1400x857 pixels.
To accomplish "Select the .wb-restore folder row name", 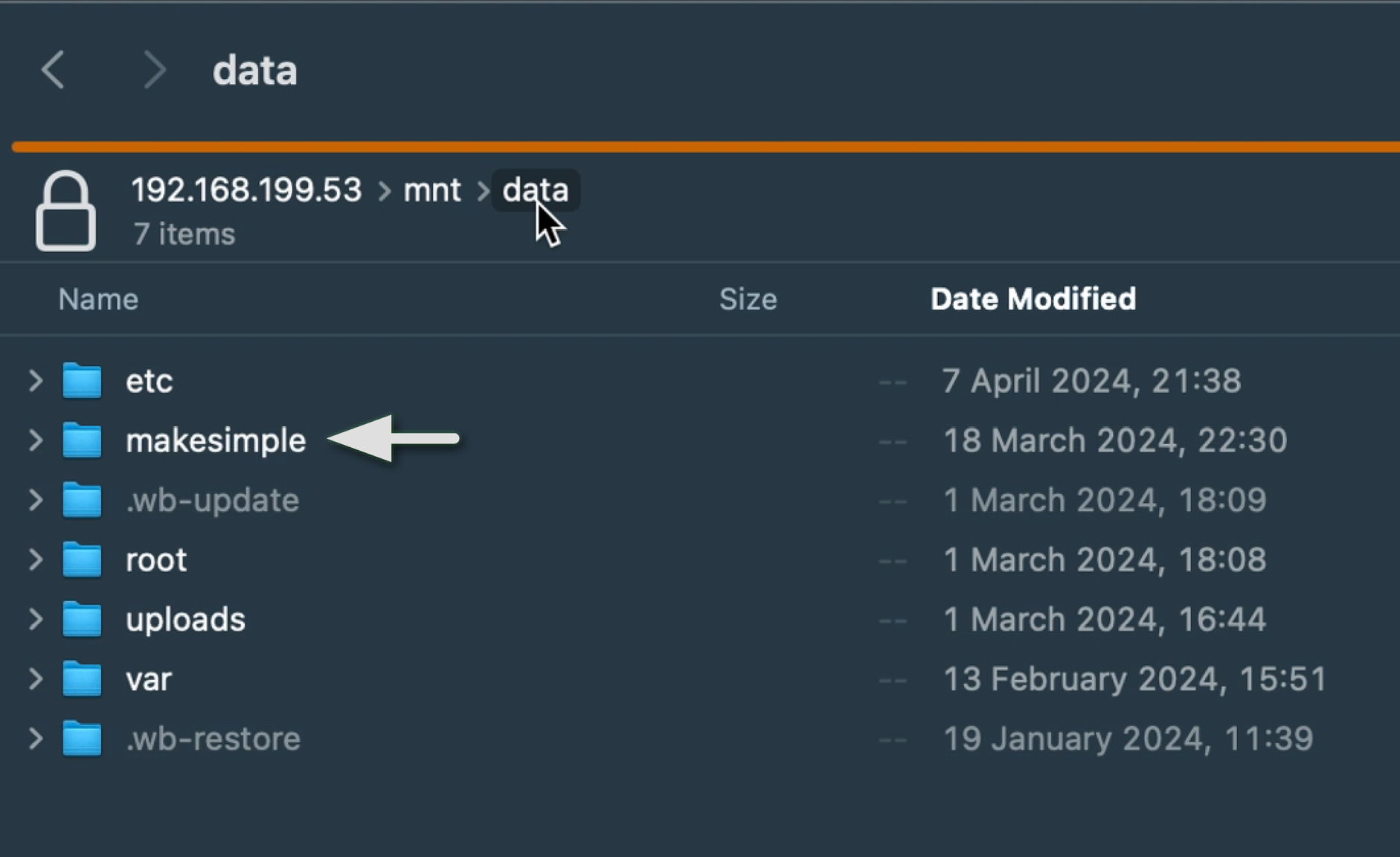I will click(213, 739).
